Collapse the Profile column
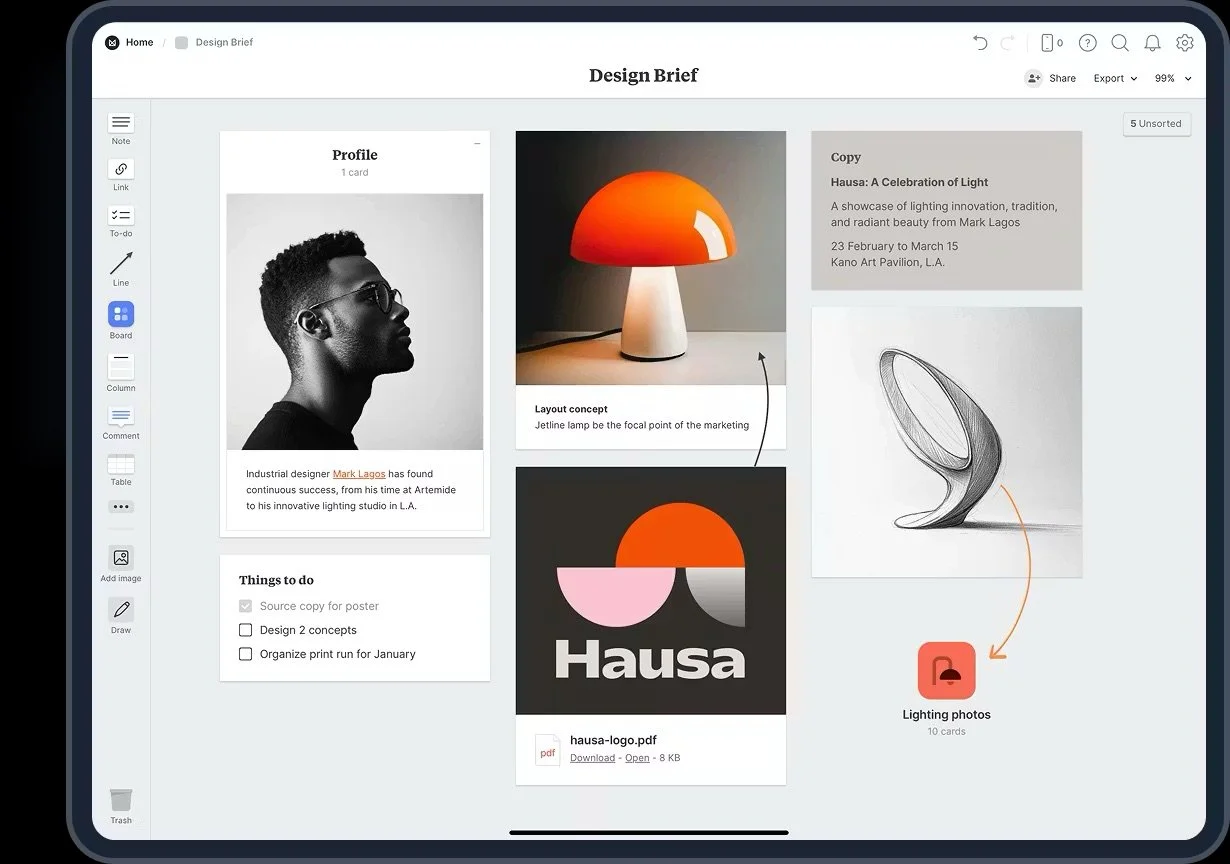 (477, 144)
